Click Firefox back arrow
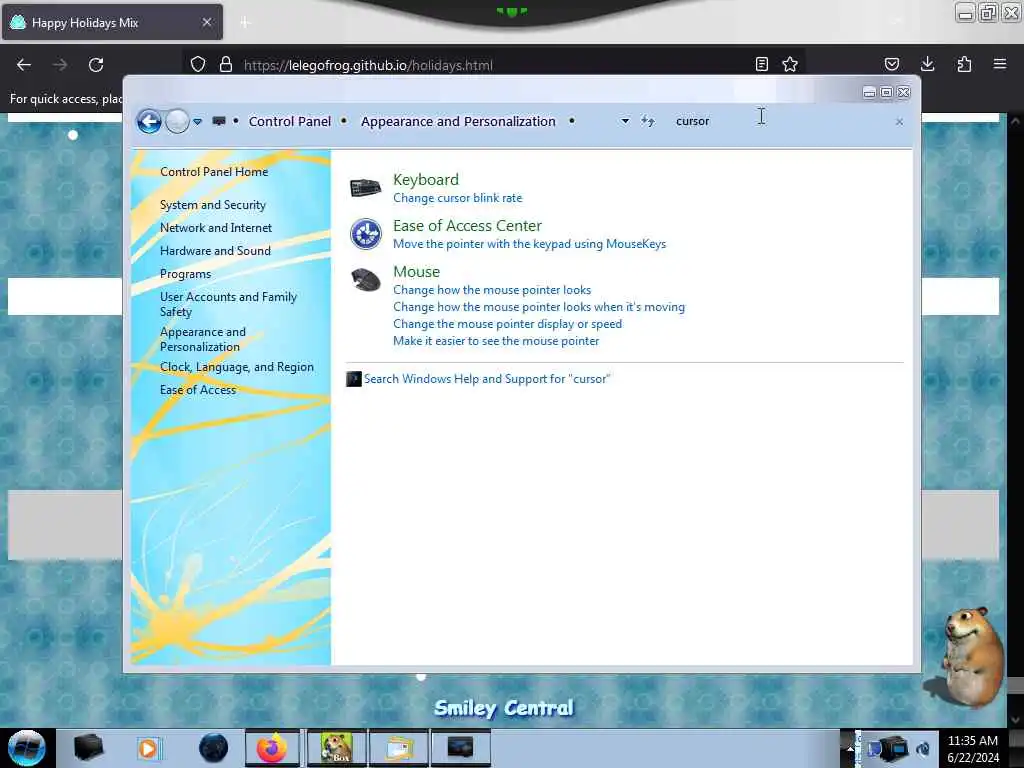The image size is (1024, 768). pyautogui.click(x=24, y=65)
